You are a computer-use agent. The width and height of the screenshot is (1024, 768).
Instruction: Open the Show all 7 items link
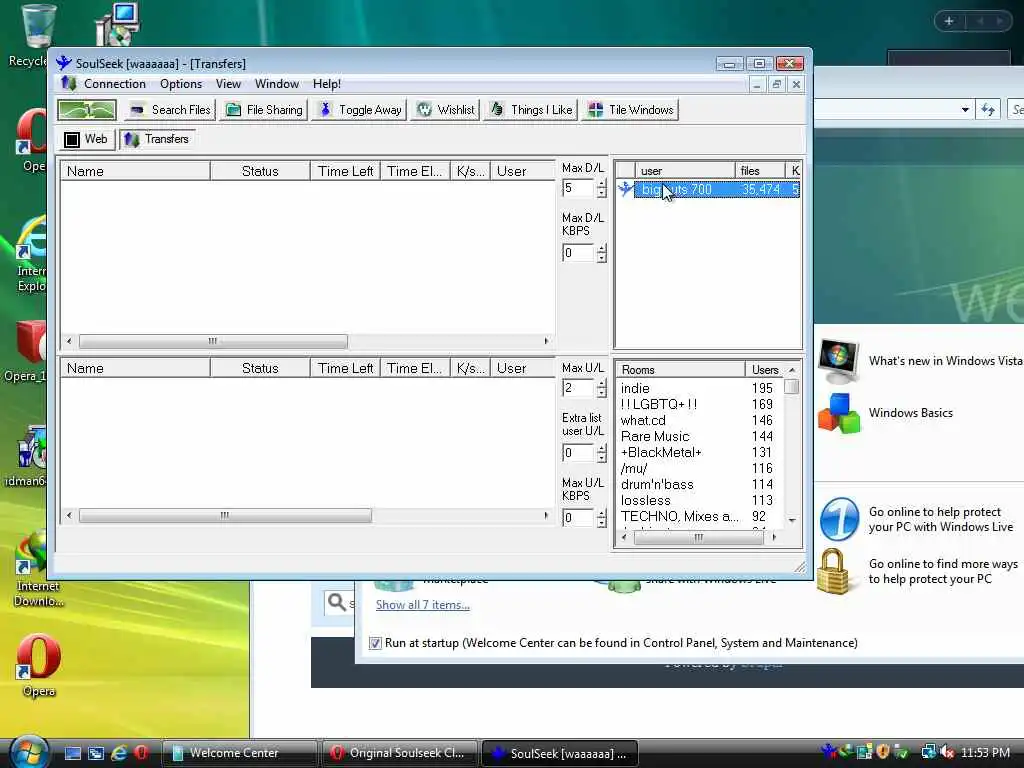pos(423,605)
